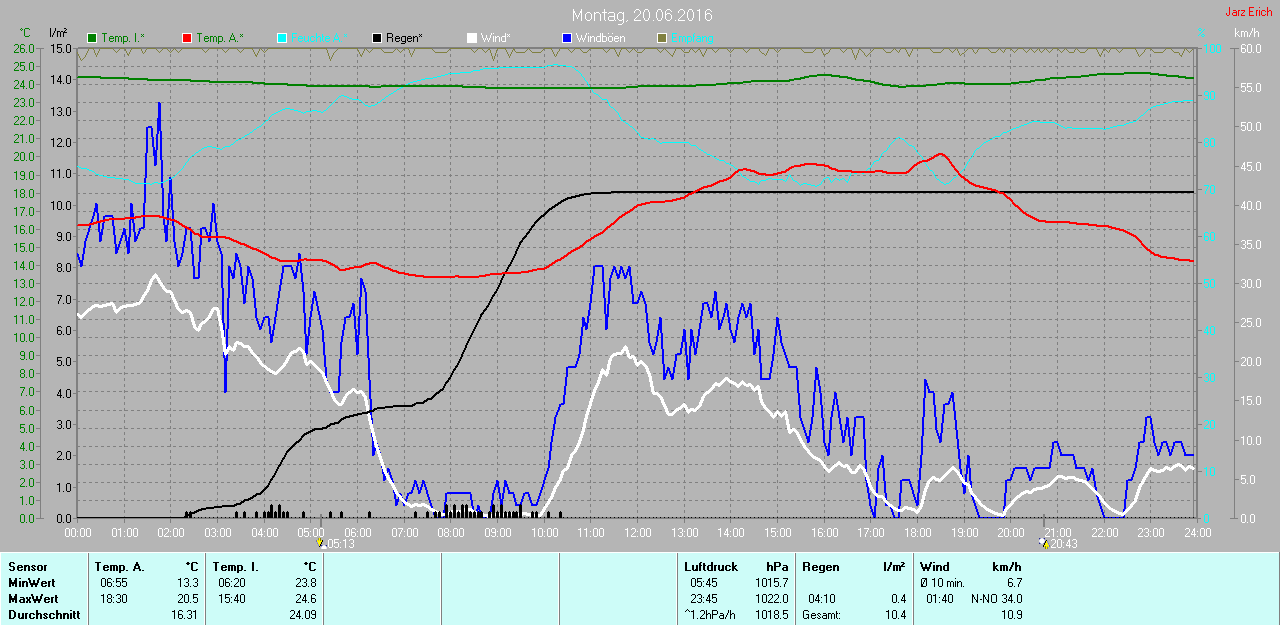This screenshot has width=1280, height=625.
Task: Select the MaxWert row label
Action: click(33, 599)
